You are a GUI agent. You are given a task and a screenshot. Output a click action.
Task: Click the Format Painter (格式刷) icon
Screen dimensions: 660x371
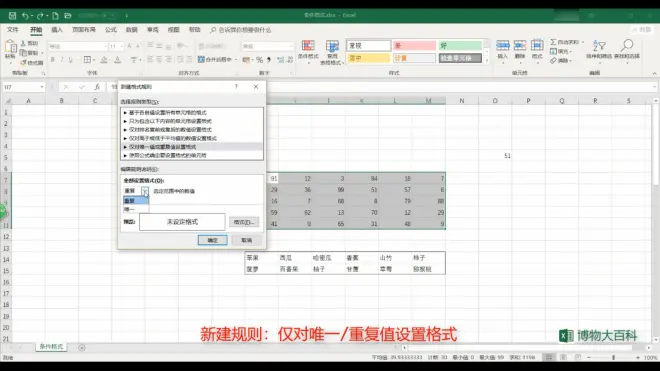click(x=23, y=62)
